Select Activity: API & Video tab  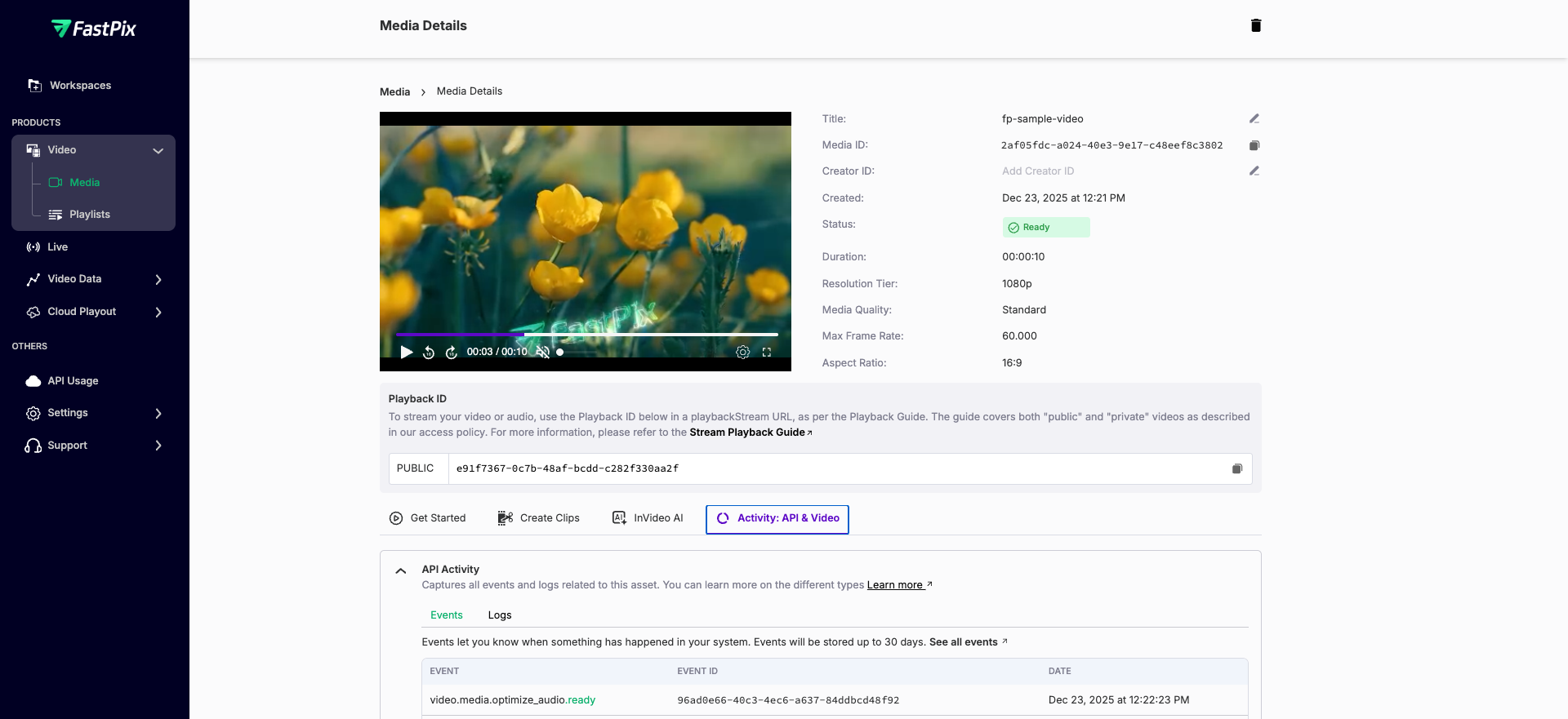(777, 519)
